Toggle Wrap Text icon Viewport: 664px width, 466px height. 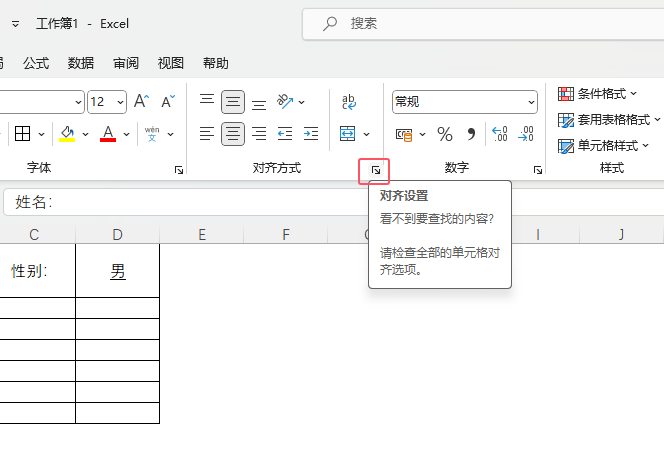coord(349,102)
